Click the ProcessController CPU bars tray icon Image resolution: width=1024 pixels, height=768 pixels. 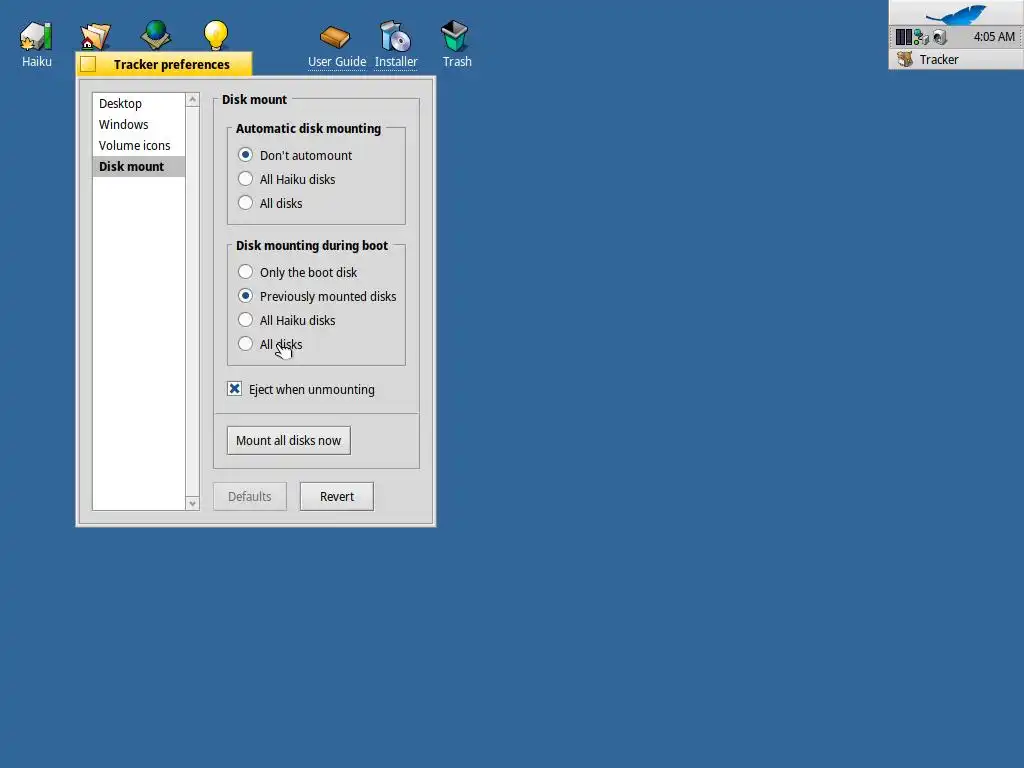point(903,37)
